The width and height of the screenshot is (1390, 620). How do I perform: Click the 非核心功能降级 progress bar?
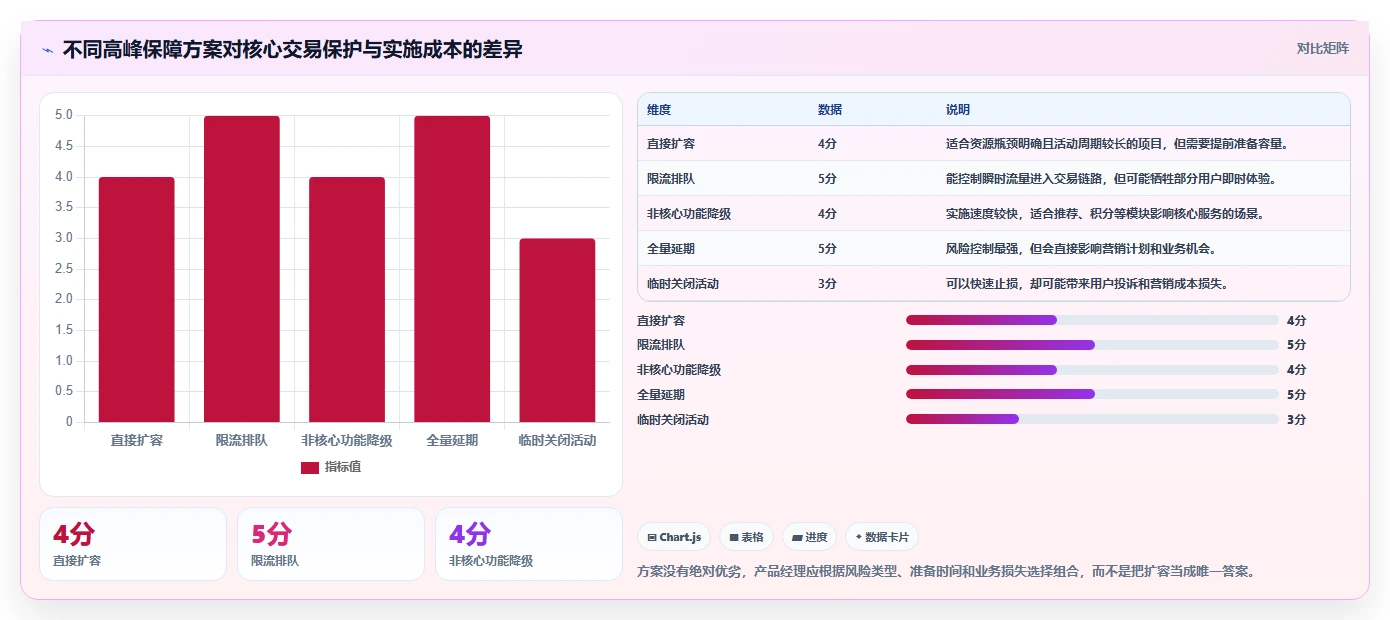click(1092, 370)
